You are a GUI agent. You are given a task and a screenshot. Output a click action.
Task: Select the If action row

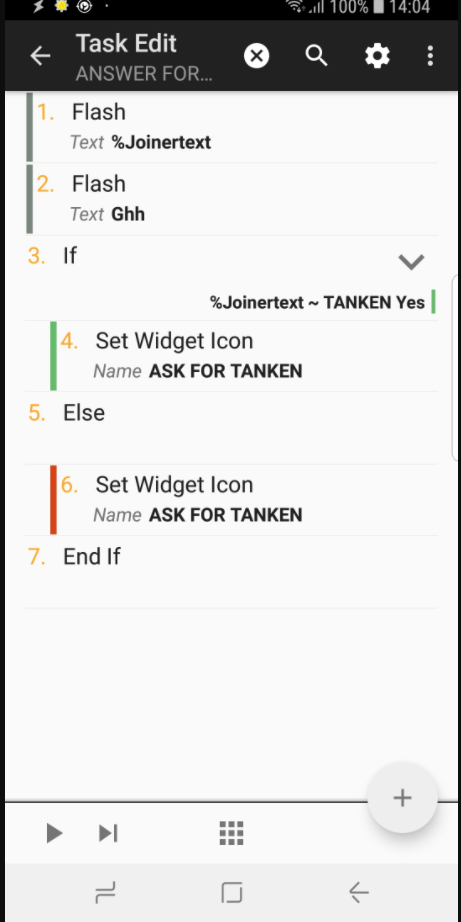tap(232, 278)
